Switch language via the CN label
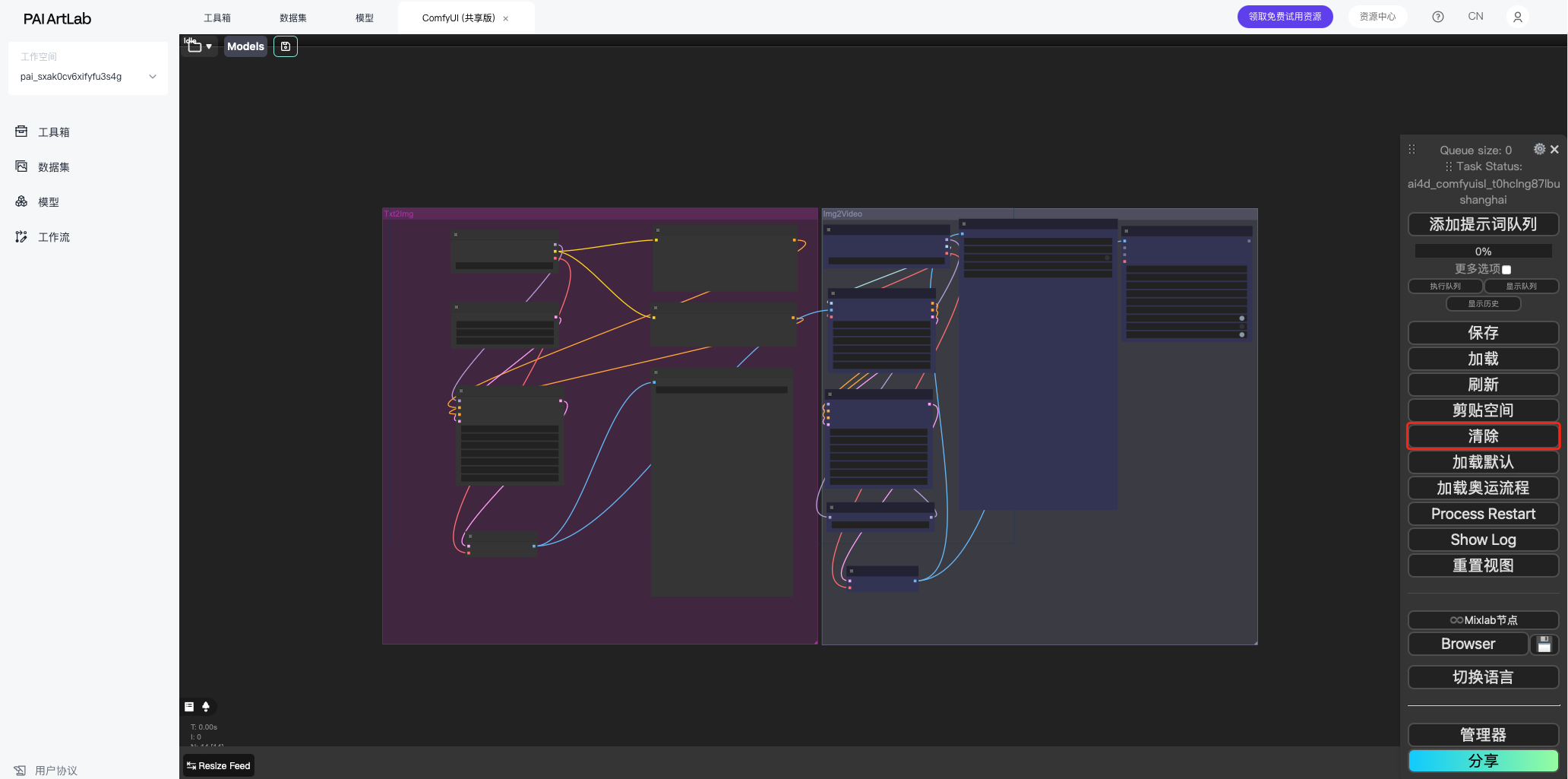Viewport: 1568px width, 779px height. click(1475, 17)
